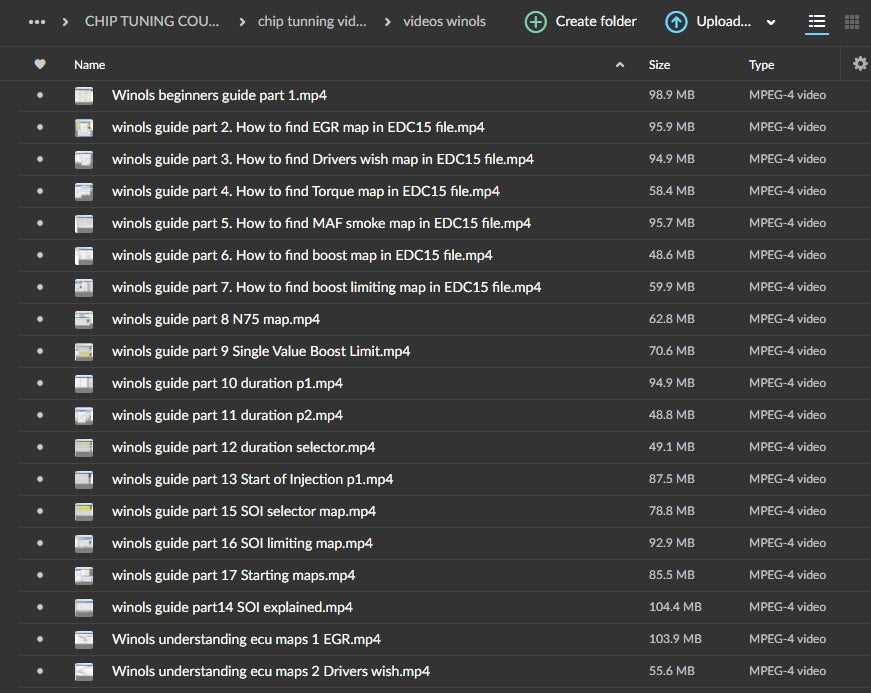Sort files by Size column

pos(659,65)
